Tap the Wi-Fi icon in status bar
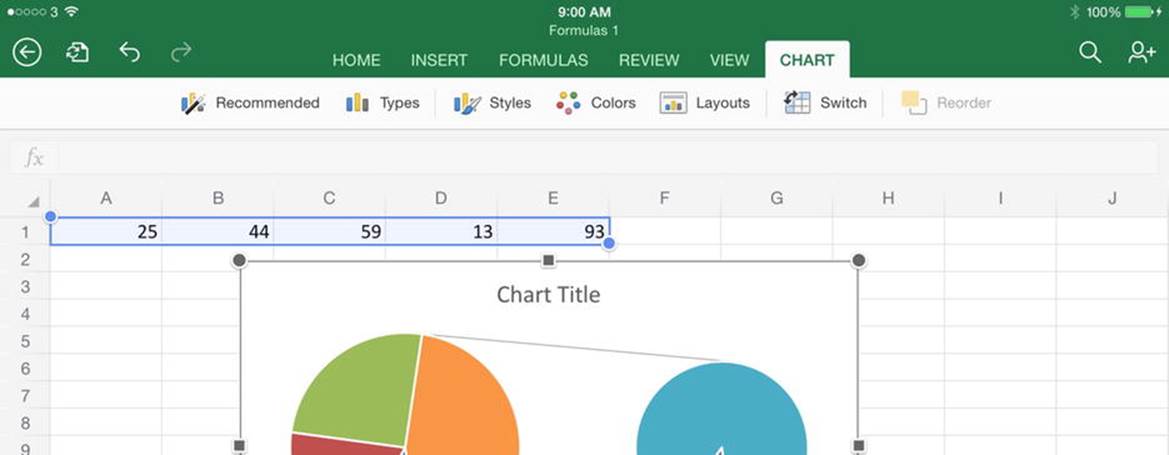 [x=71, y=12]
